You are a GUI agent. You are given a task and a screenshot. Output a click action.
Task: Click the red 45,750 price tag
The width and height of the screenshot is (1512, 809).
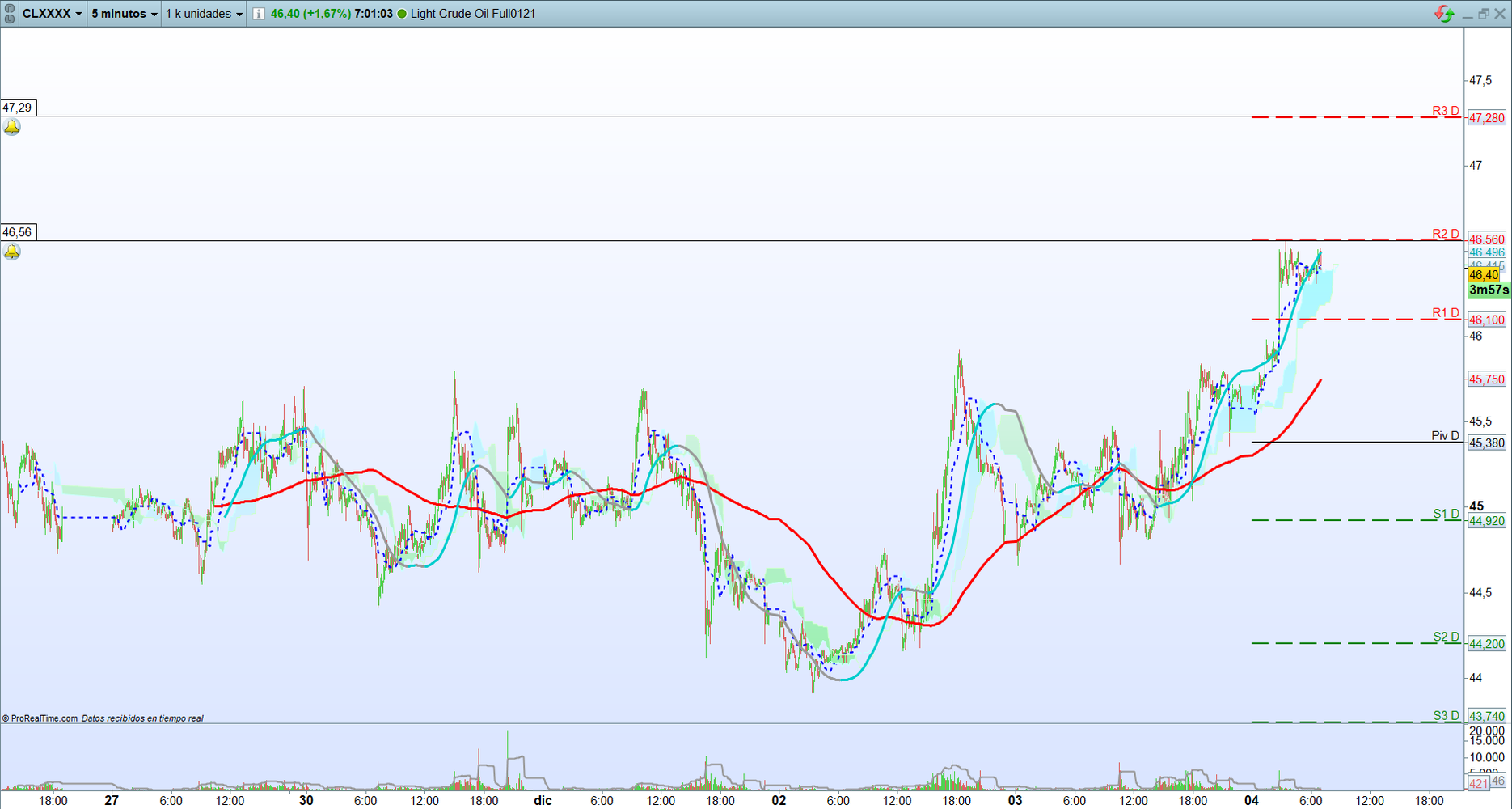click(x=1487, y=379)
